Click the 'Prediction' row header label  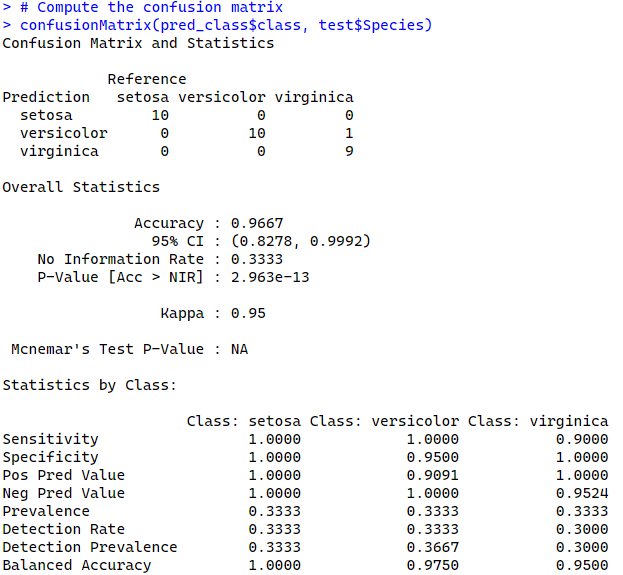pos(46,97)
